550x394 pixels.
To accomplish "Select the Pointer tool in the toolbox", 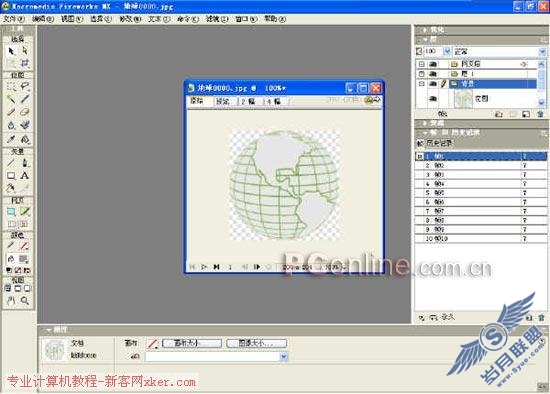I will 11,51.
